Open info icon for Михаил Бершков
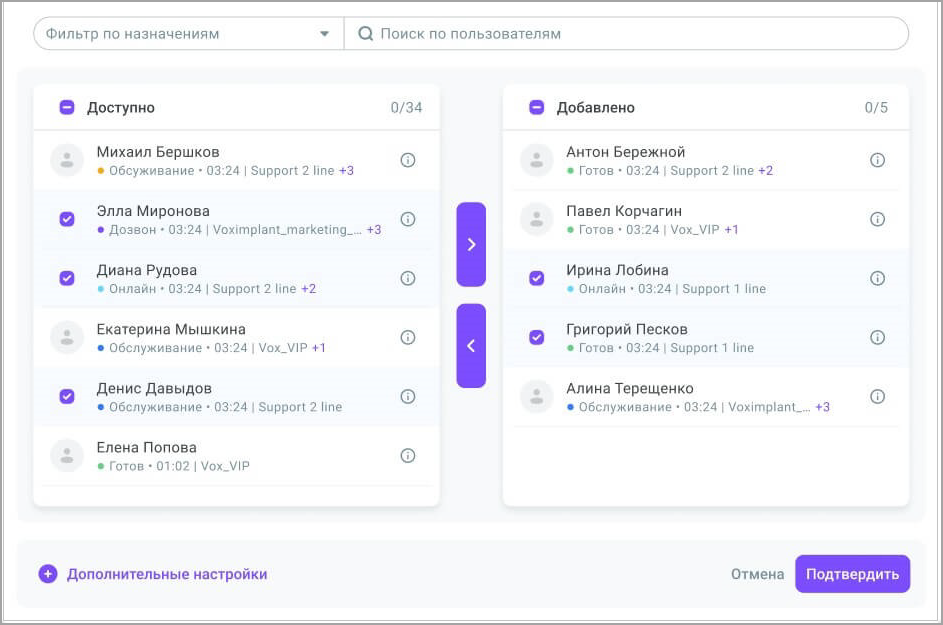943x625 pixels. point(408,160)
